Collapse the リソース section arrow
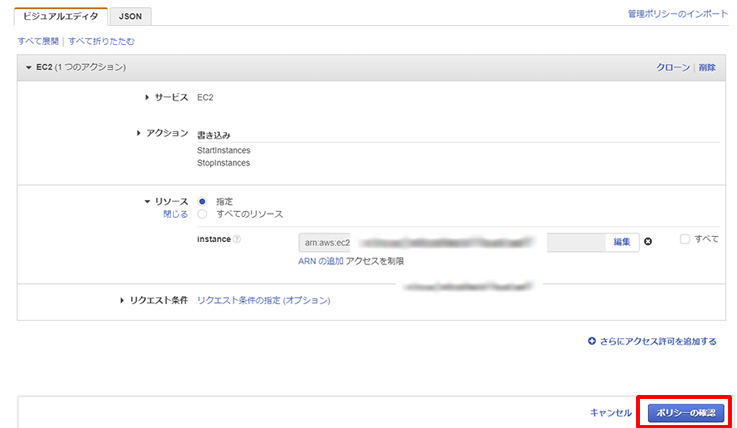This screenshot has width=737, height=428. coord(147,202)
